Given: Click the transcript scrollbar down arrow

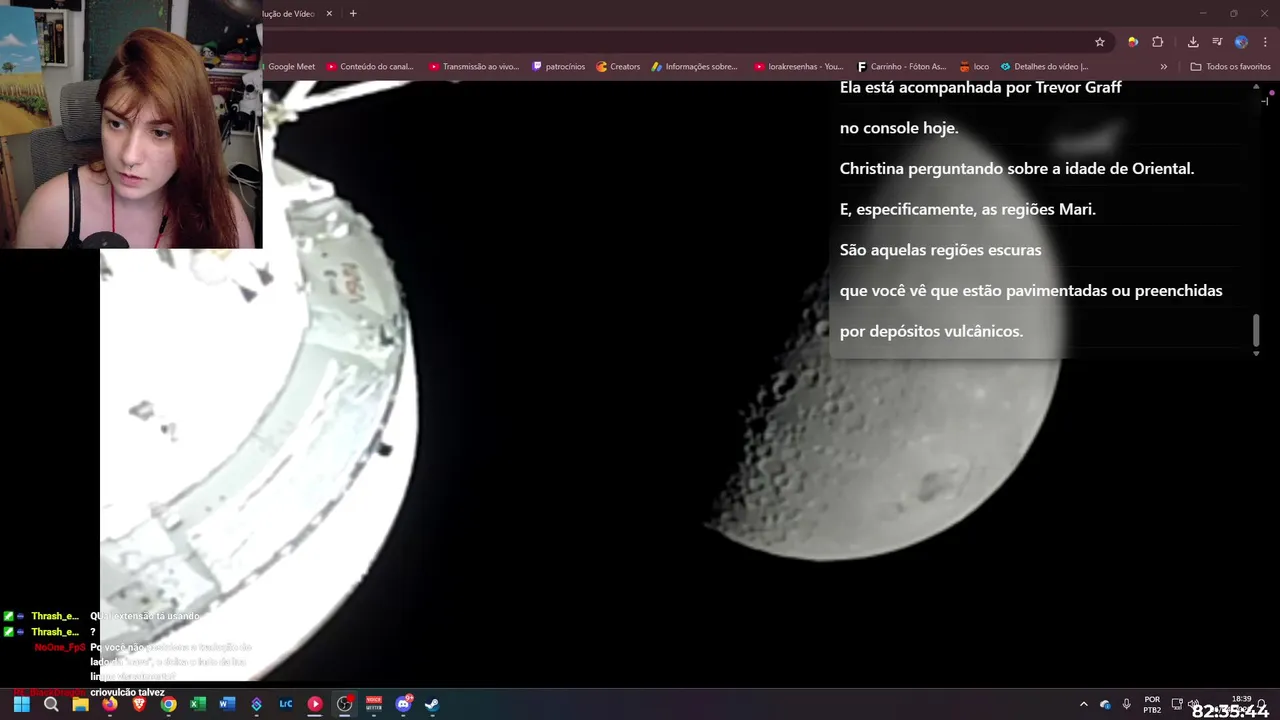Looking at the screenshot, I should (1256, 353).
